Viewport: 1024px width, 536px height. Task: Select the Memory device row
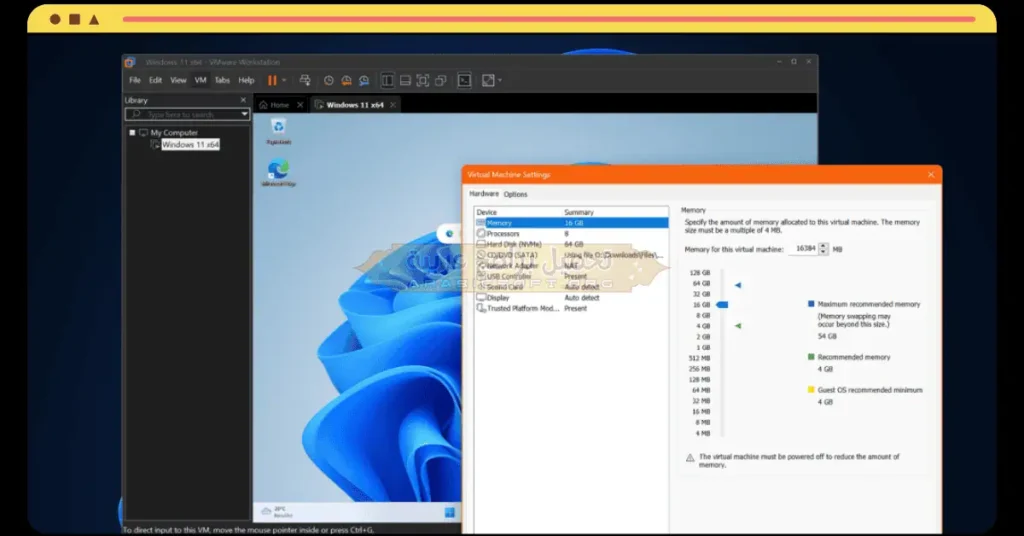click(x=572, y=223)
